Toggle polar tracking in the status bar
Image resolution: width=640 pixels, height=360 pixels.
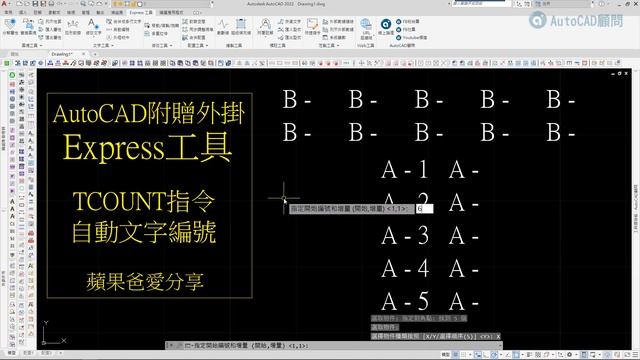494,355
